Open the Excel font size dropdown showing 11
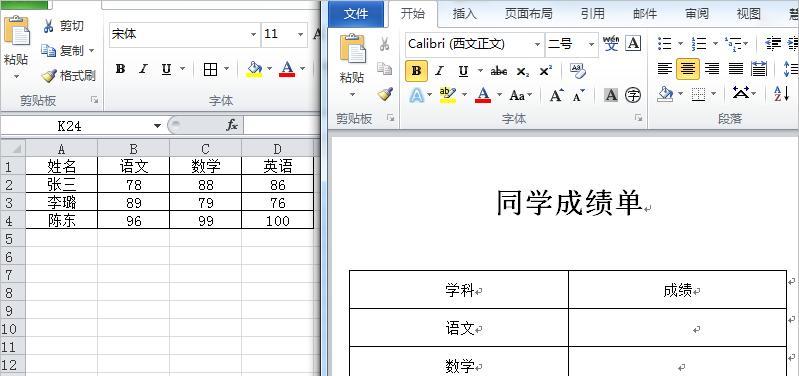This screenshot has height=376, width=799. tap(301, 35)
